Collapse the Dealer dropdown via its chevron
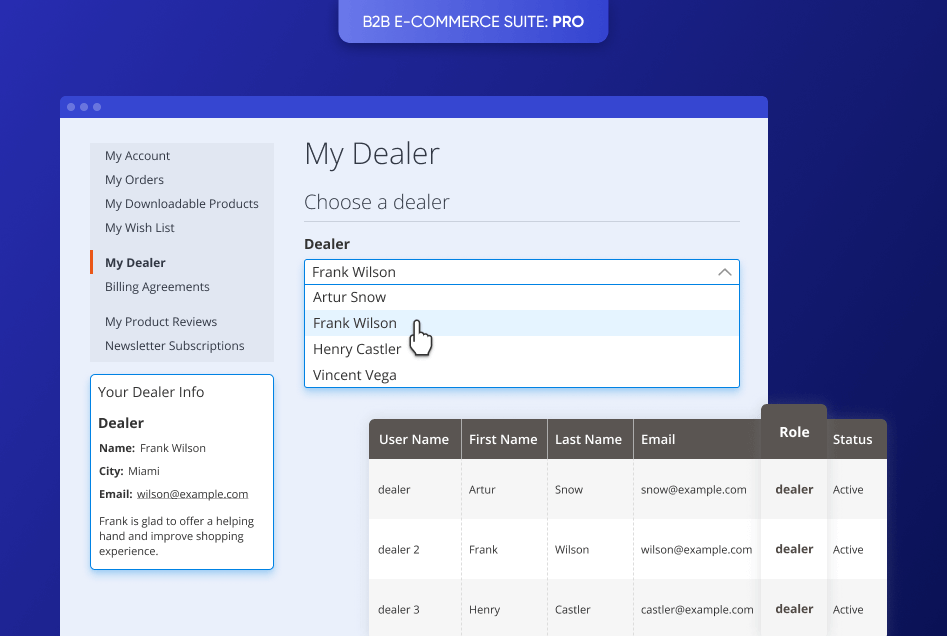947x636 pixels. pos(724,271)
